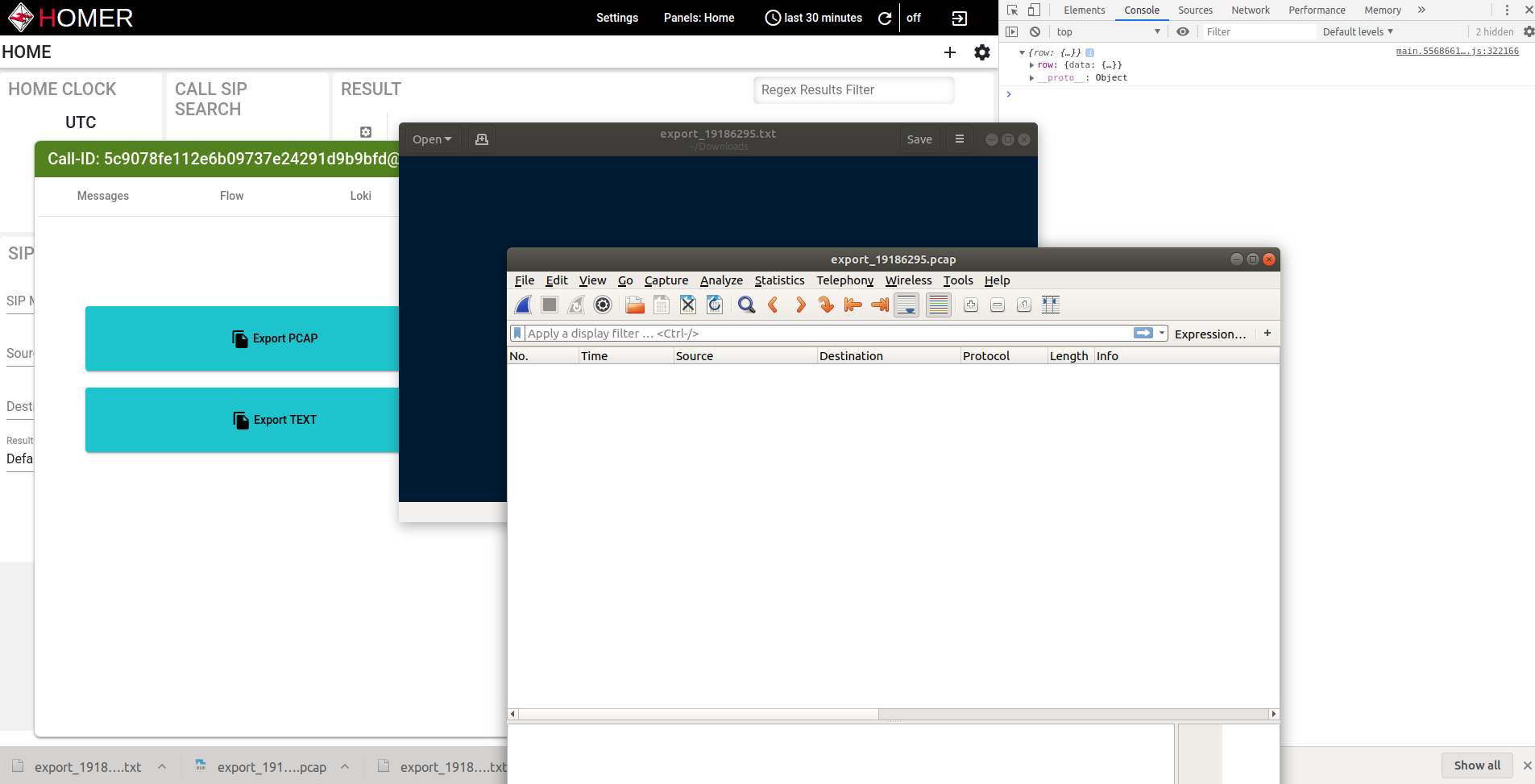Click Show all in the downloads bar

tap(1477, 765)
